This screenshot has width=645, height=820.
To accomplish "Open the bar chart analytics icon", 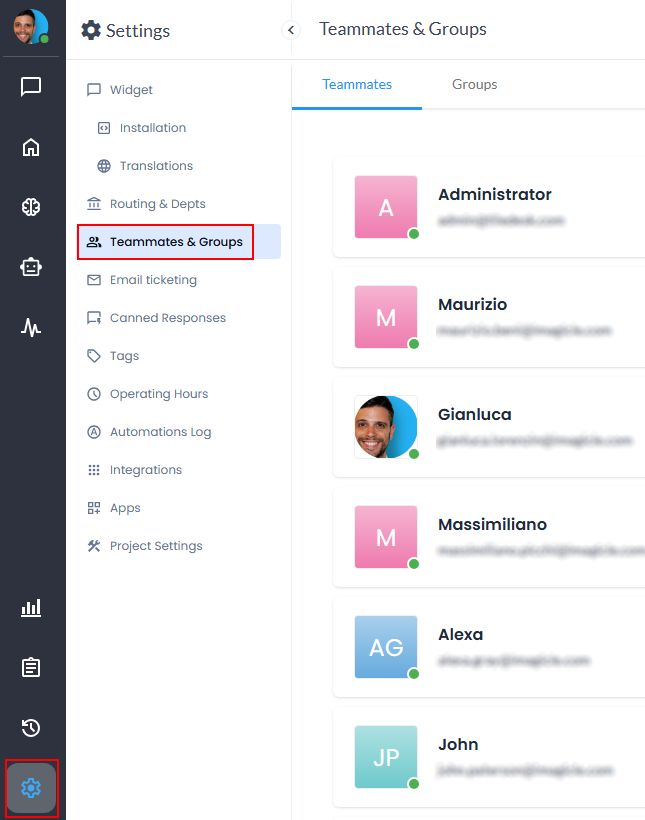I will [31, 608].
